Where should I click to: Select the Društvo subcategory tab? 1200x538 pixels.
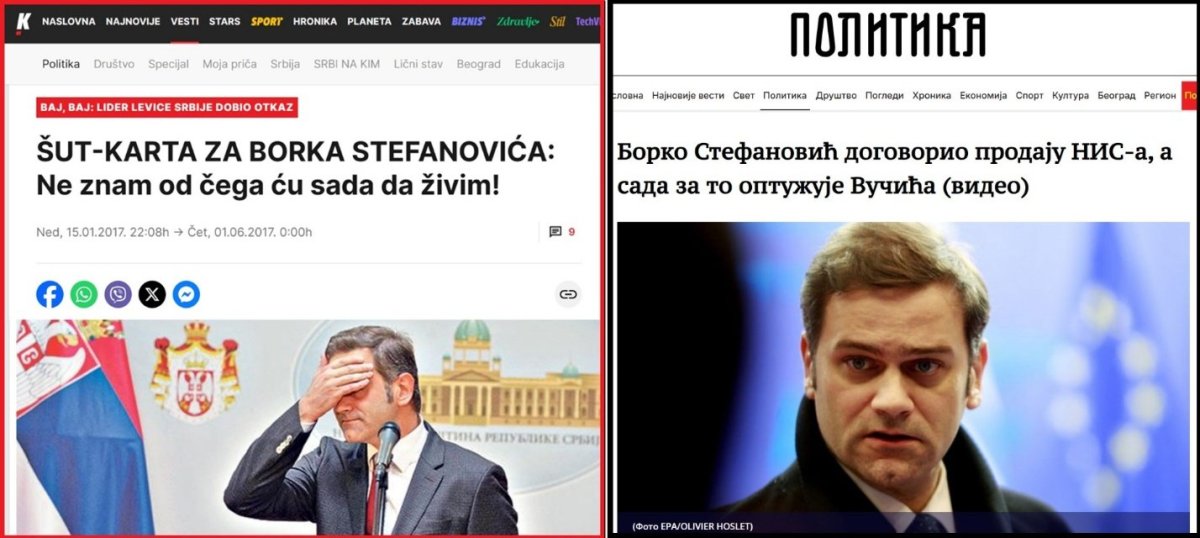(x=114, y=64)
